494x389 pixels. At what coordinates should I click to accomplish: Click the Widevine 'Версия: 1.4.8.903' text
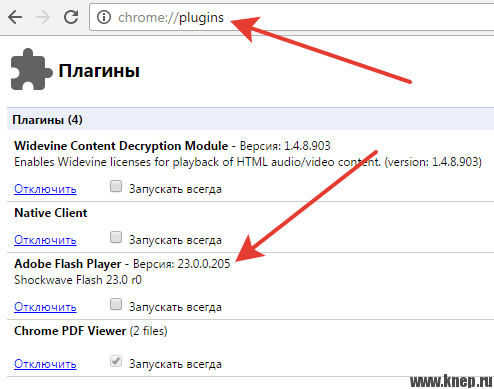click(x=285, y=146)
